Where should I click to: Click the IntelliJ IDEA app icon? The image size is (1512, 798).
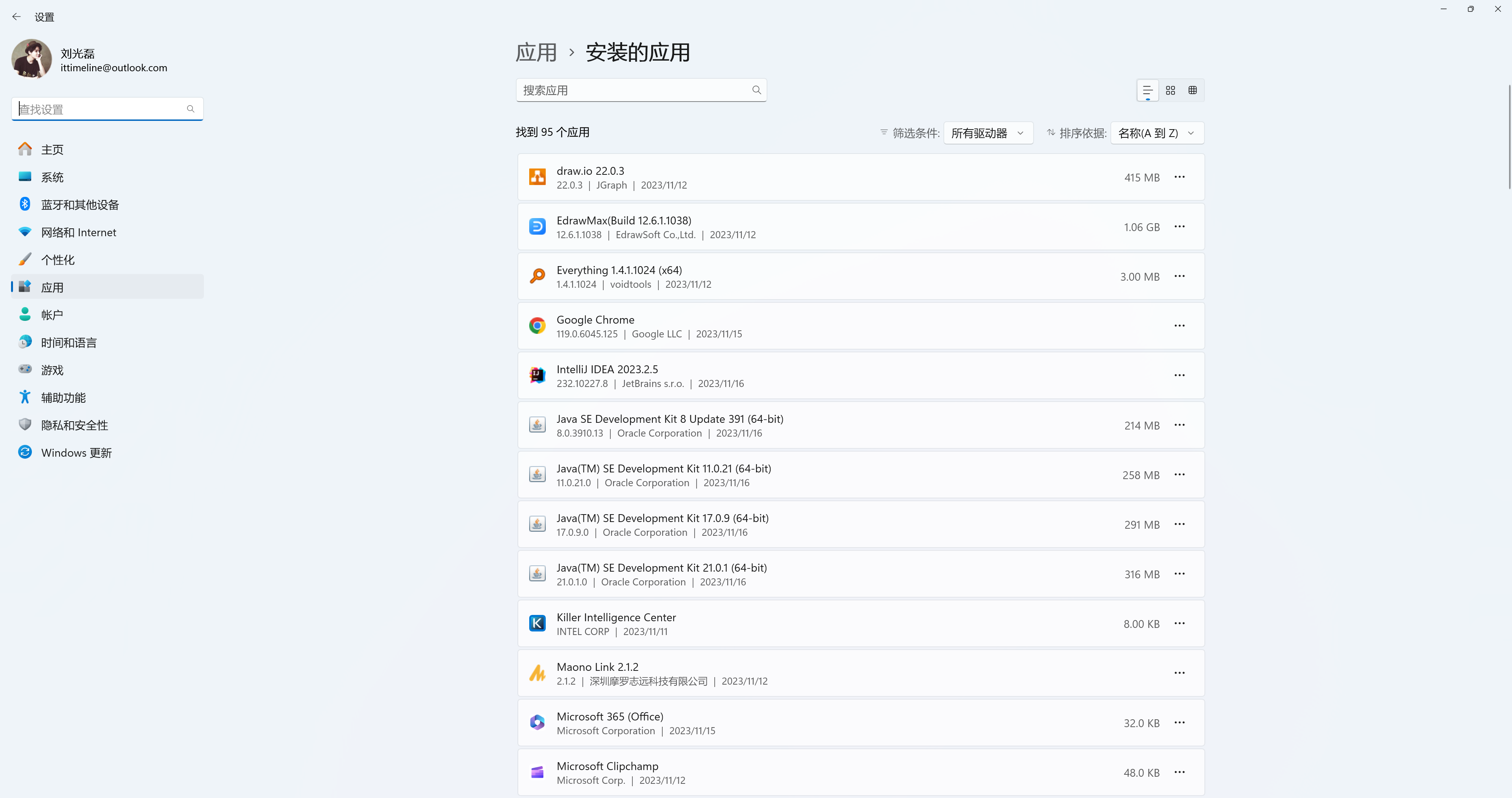click(537, 375)
